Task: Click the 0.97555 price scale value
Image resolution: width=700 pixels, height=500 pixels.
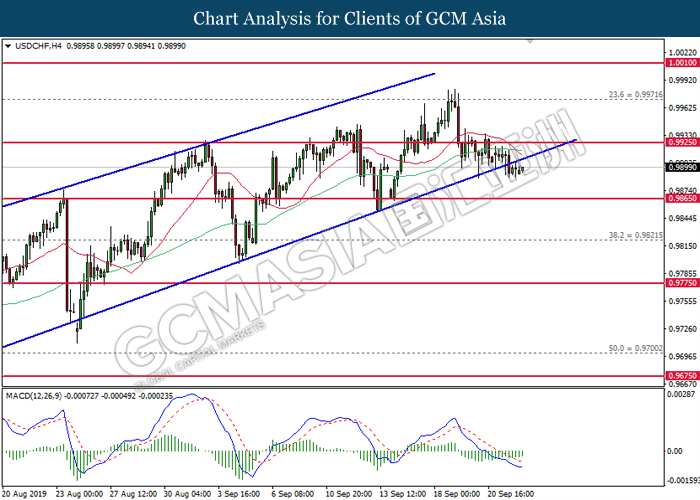Action: tap(683, 301)
